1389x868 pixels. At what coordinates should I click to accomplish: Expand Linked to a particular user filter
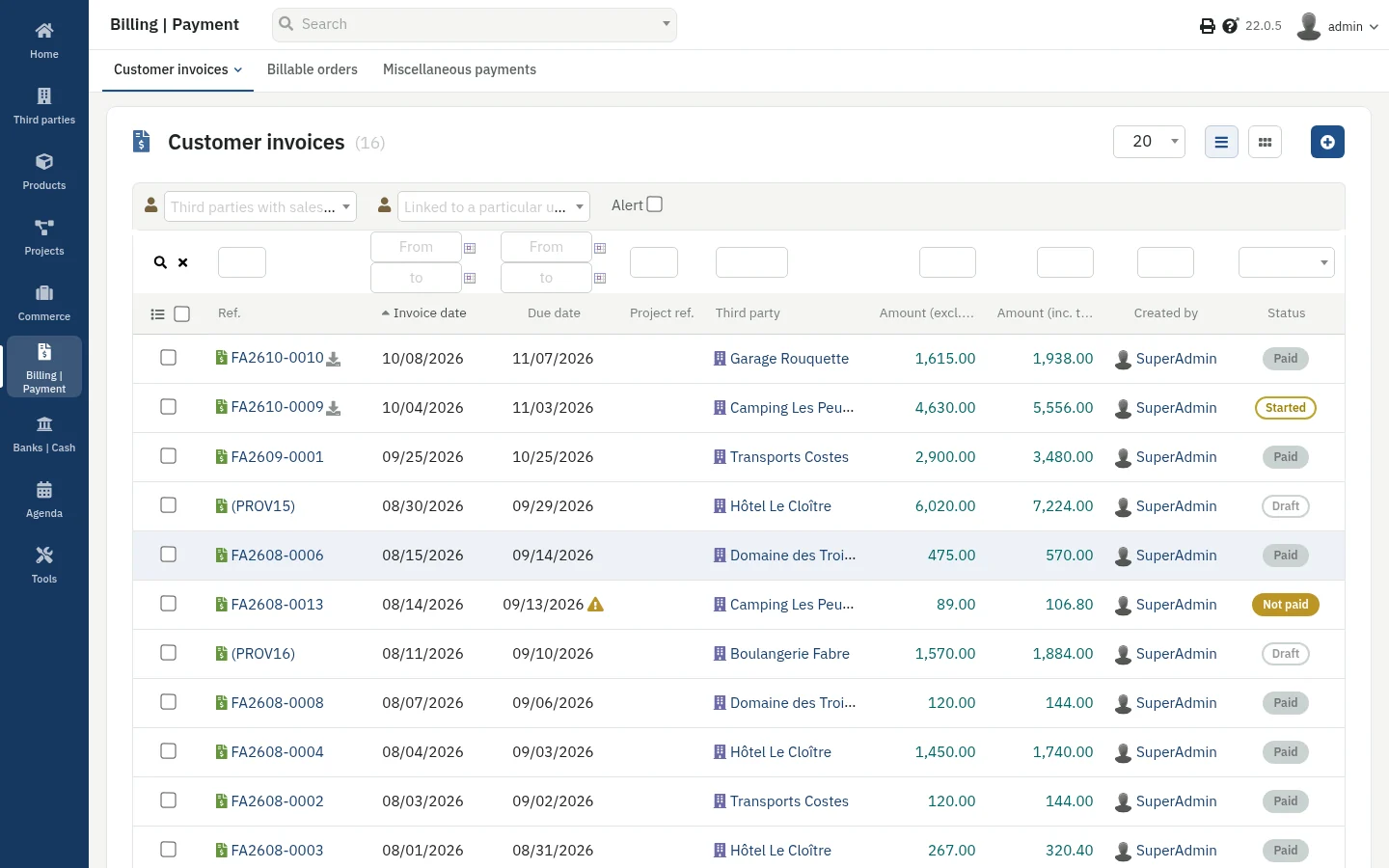493,206
